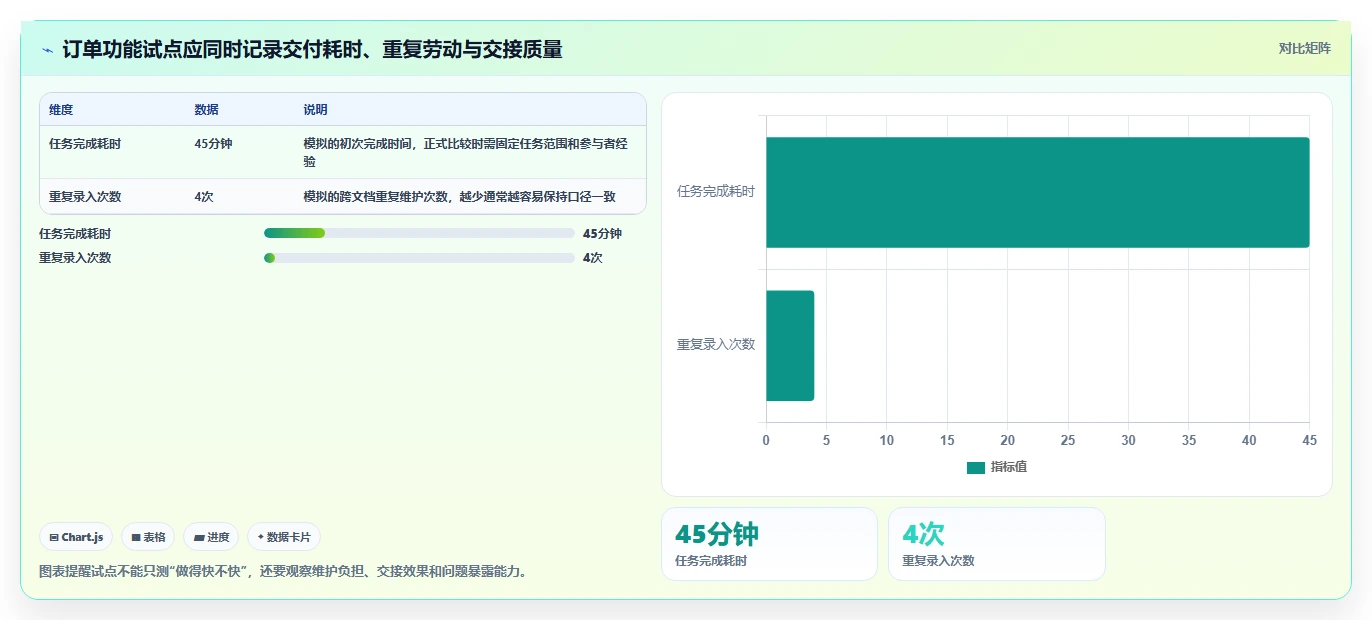Image resolution: width=1372 pixels, height=620 pixels.
Task: Click the 任务完成耗时 progress bar
Action: [x=419, y=233]
